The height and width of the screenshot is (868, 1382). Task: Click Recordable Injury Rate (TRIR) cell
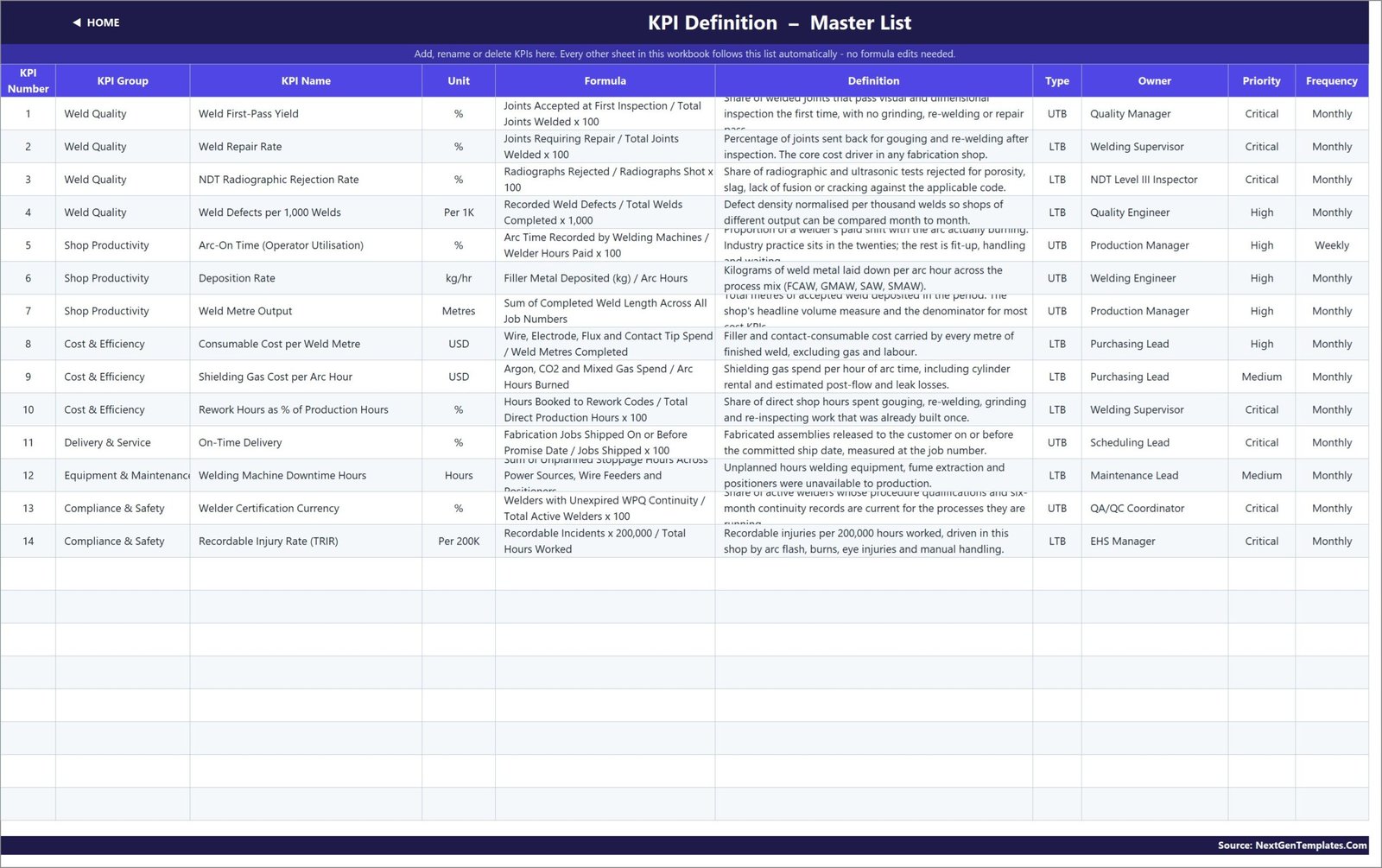[x=306, y=541]
